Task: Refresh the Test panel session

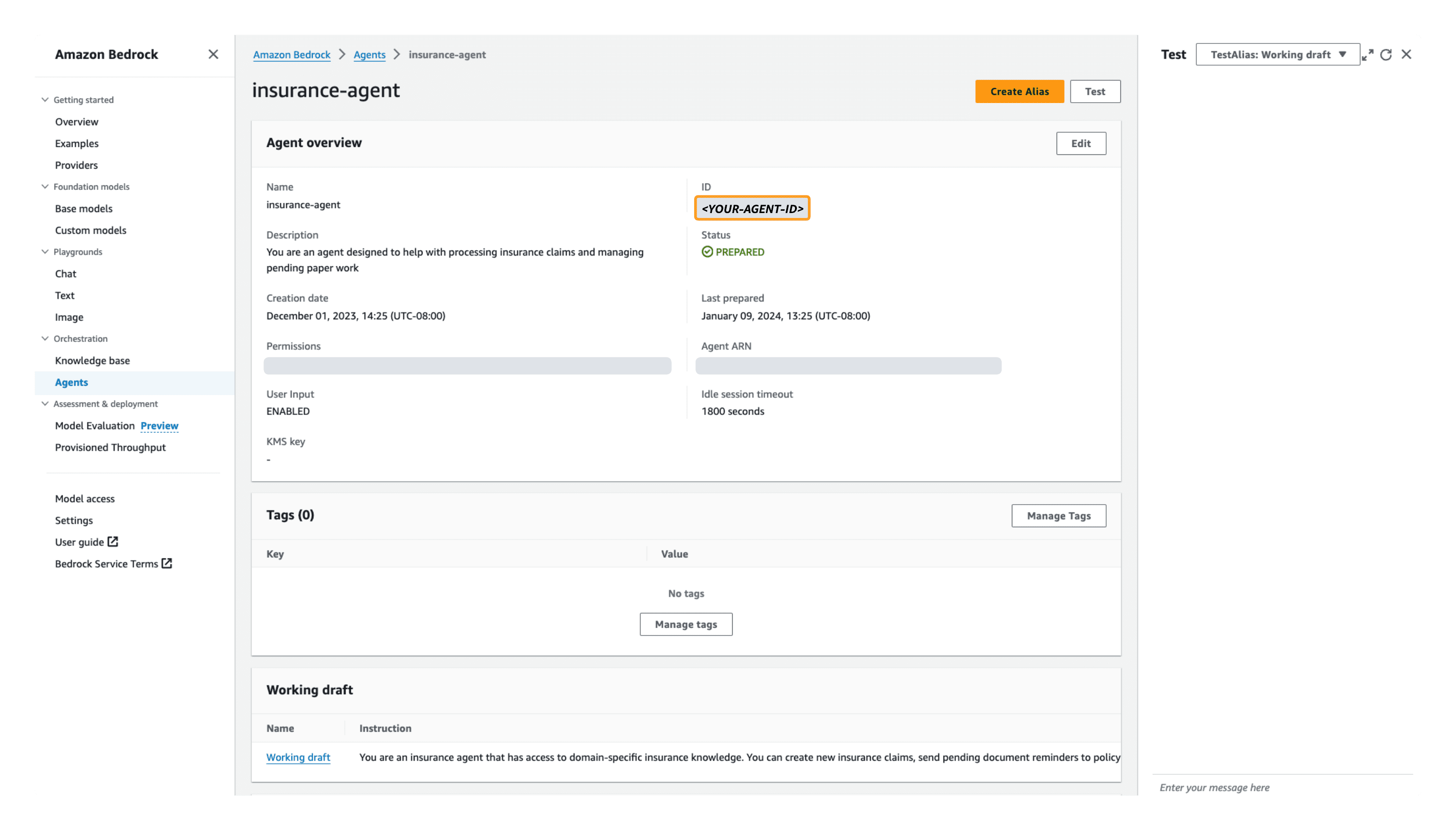Action: point(1386,55)
